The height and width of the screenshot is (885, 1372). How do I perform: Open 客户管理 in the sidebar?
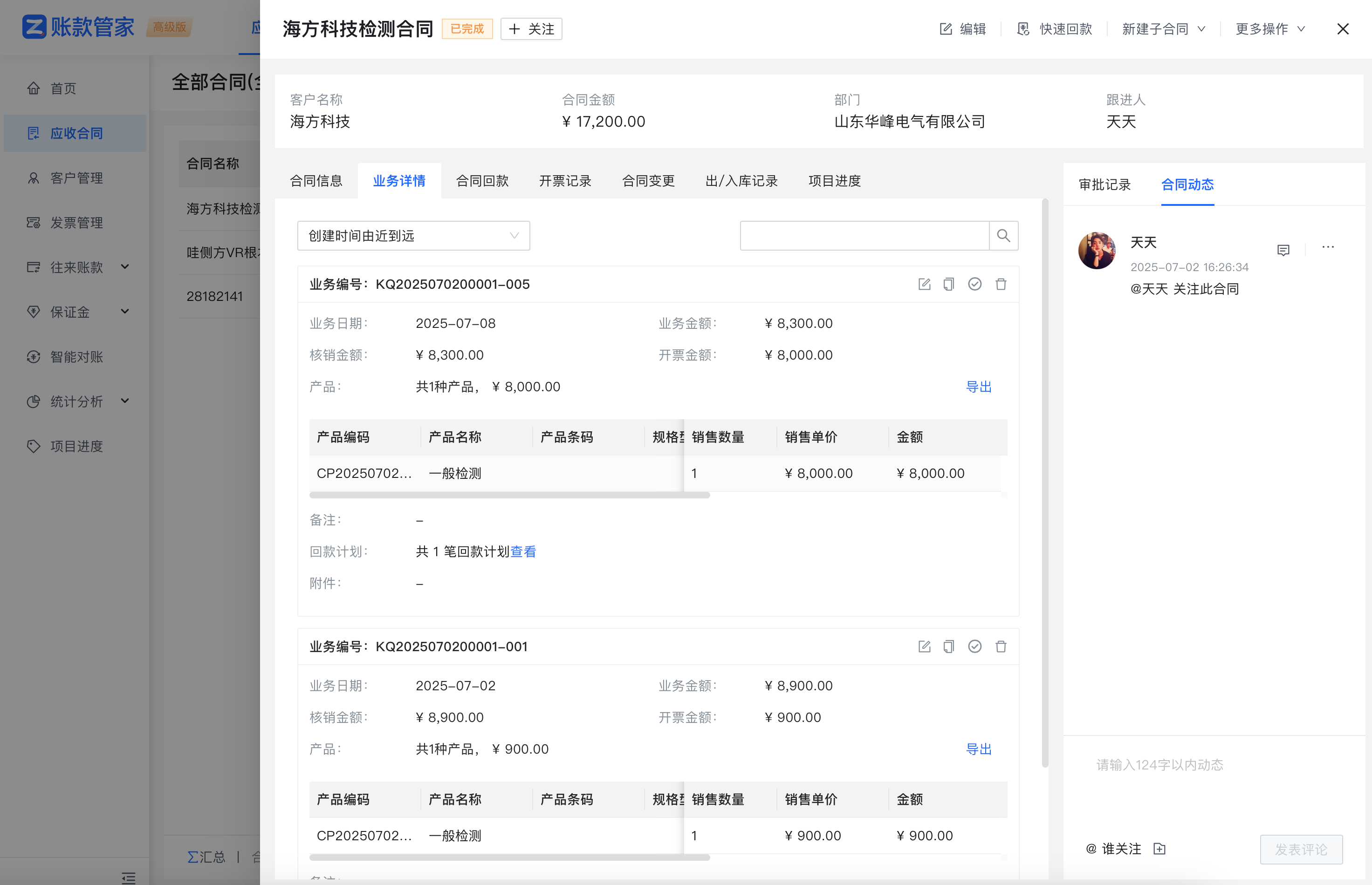click(x=75, y=178)
